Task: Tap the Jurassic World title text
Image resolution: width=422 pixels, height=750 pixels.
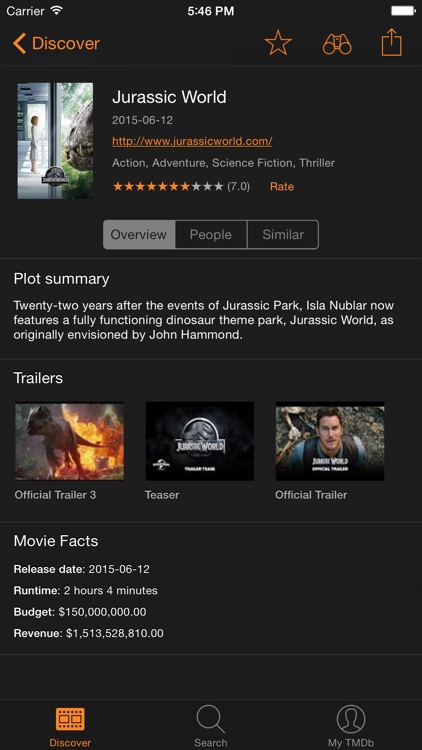Action: pyautogui.click(x=169, y=97)
